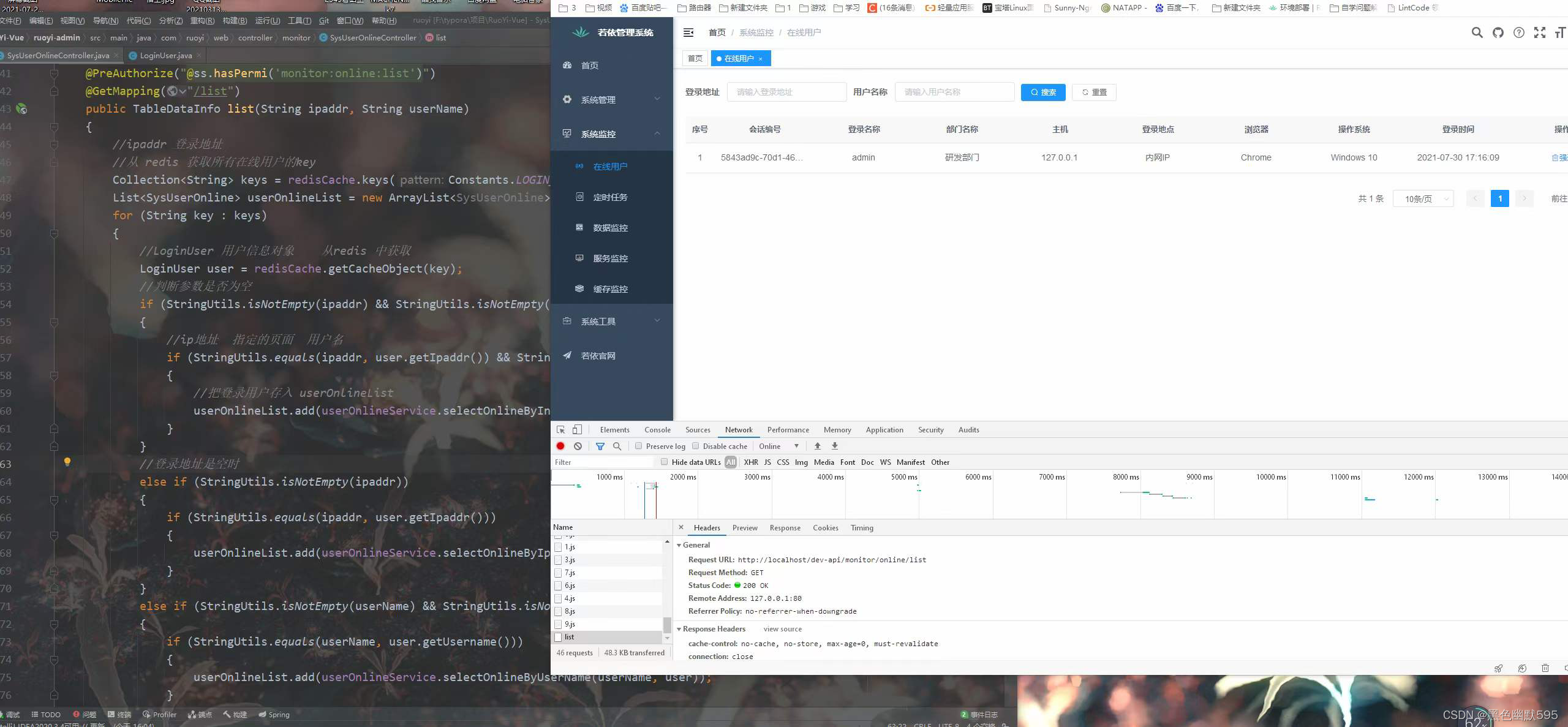This screenshot has height=727, width=1568.
Task: Open the help question mark icon
Action: [x=1519, y=32]
